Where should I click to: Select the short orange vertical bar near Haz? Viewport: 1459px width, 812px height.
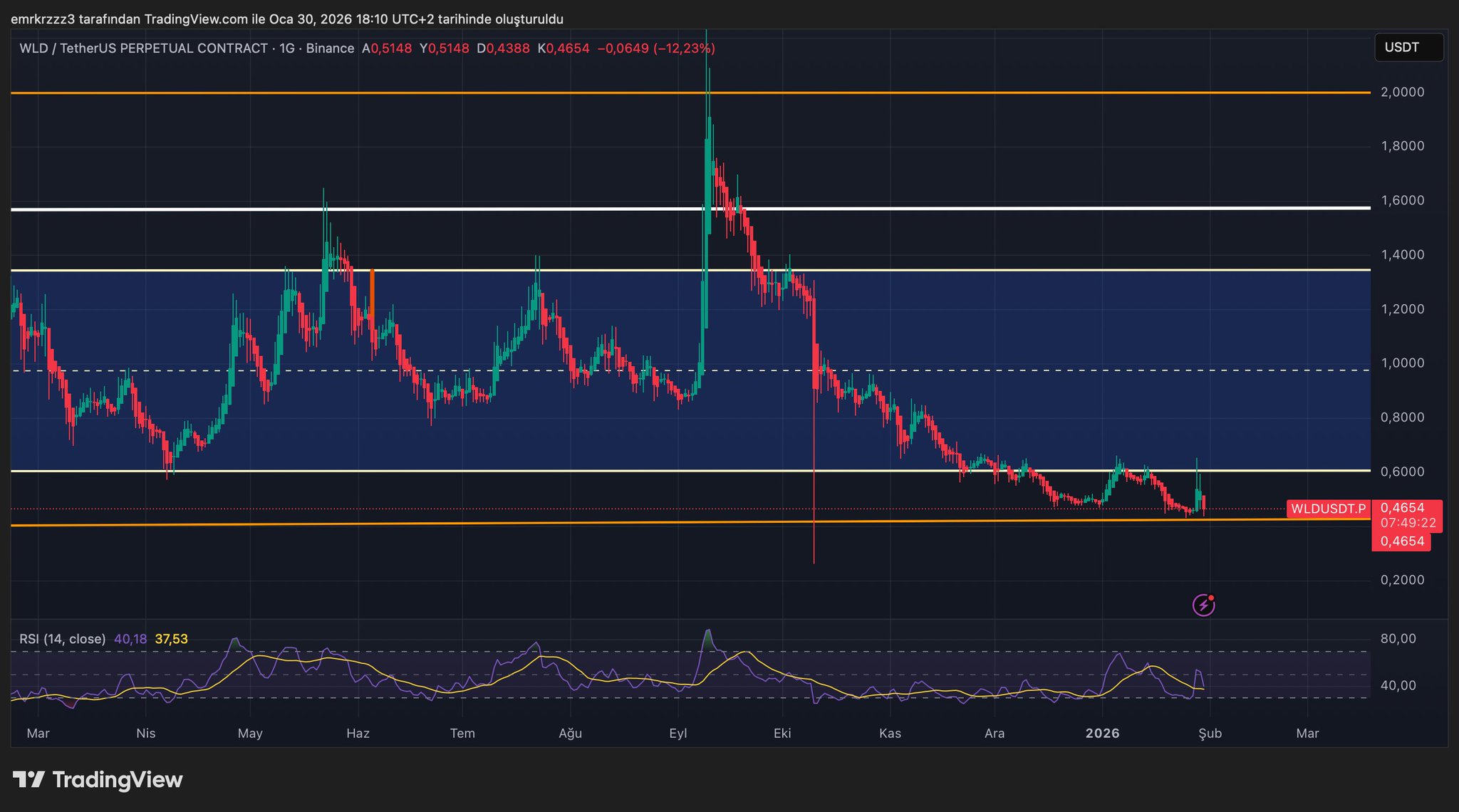tap(372, 293)
